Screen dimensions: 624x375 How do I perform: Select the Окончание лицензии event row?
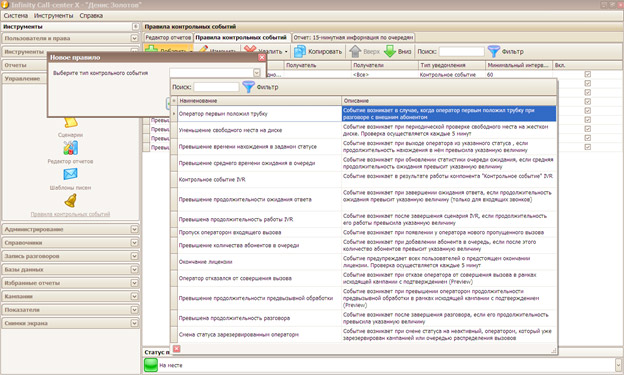point(363,262)
